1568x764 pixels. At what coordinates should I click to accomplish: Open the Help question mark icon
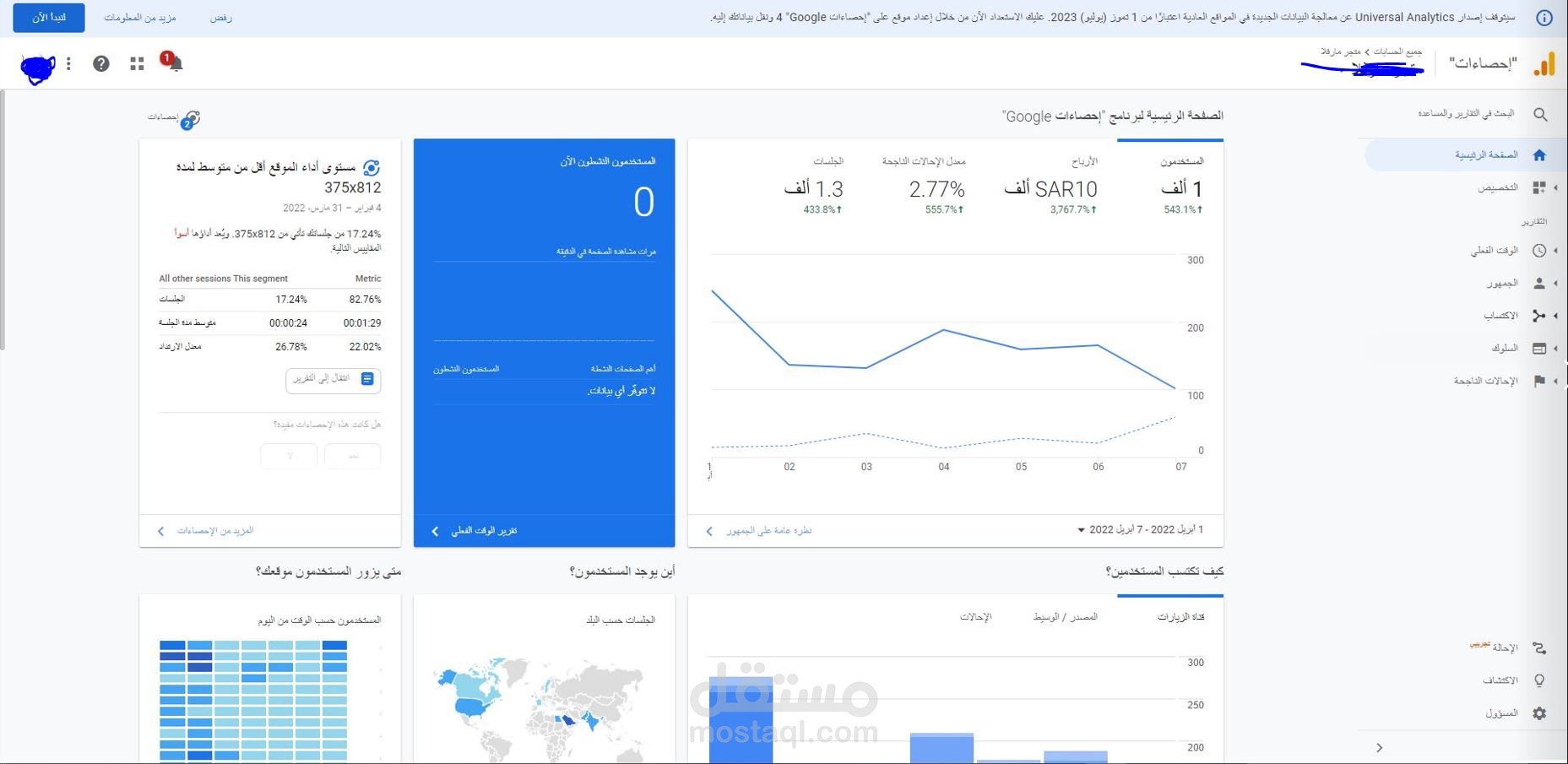[x=100, y=62]
